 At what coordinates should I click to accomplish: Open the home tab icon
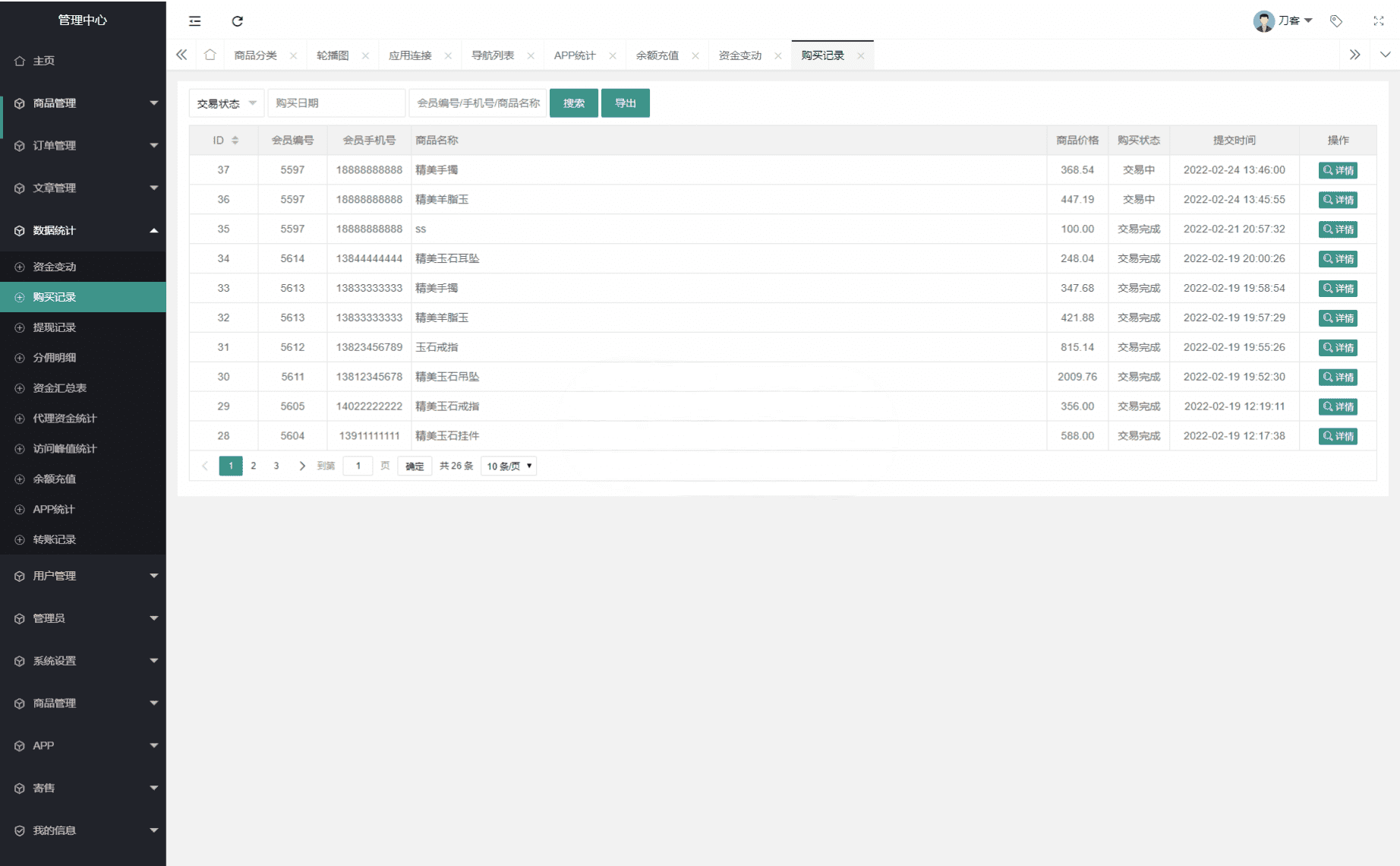210,55
